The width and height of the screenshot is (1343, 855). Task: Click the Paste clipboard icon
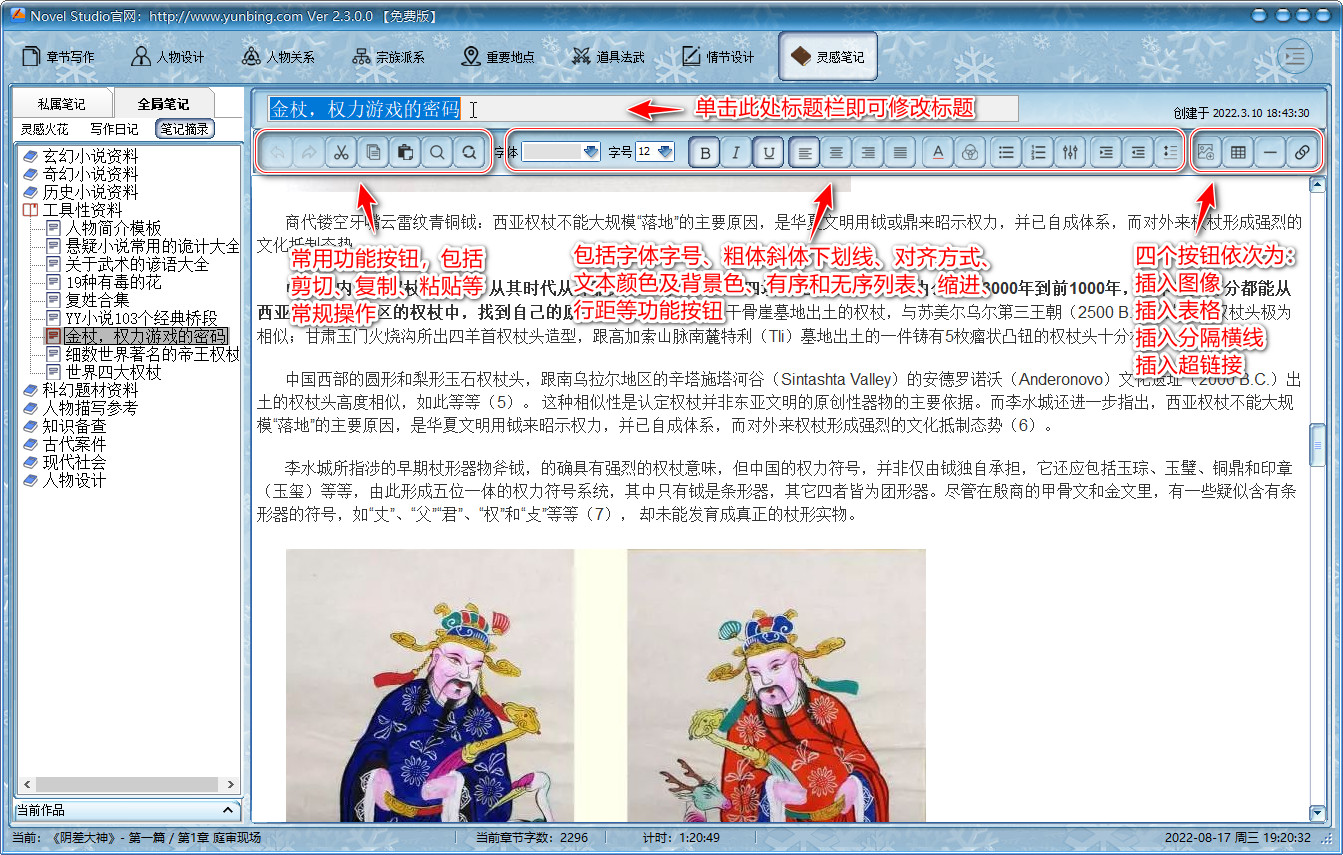pos(405,153)
